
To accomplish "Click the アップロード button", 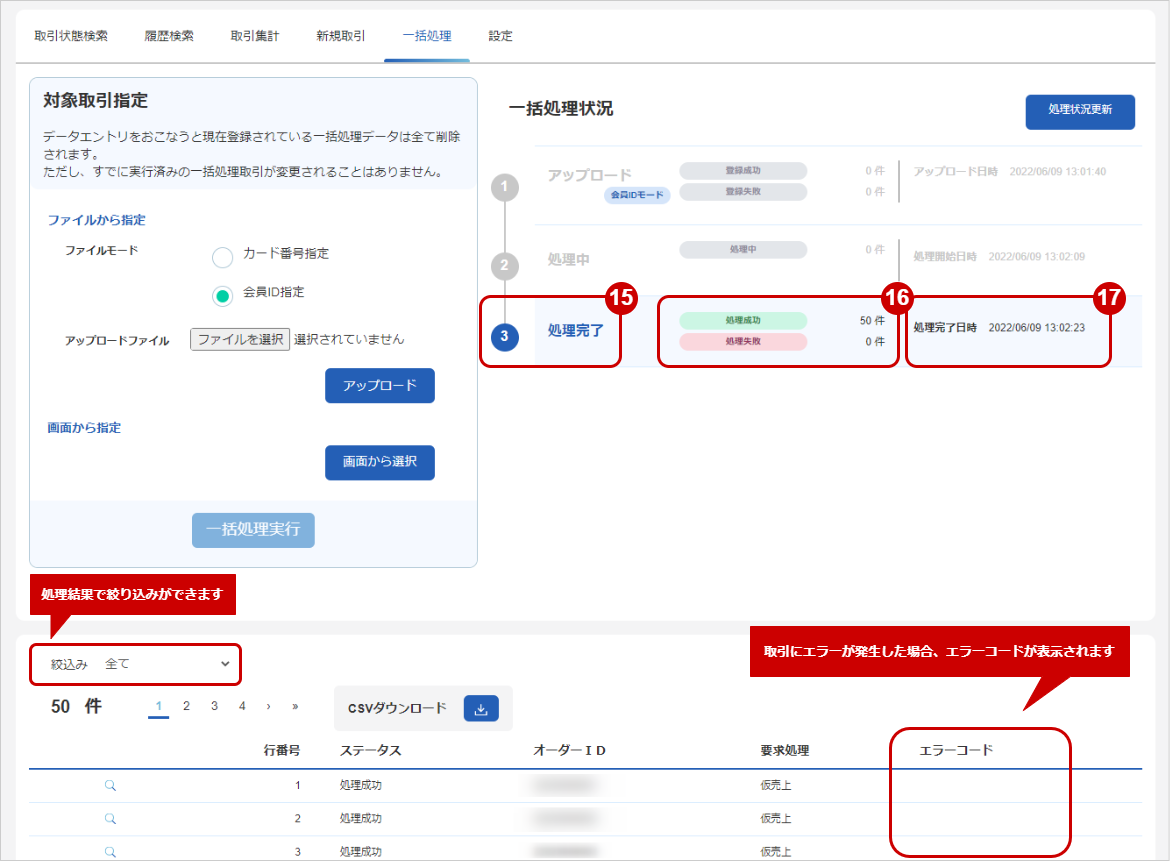I will (380, 385).
